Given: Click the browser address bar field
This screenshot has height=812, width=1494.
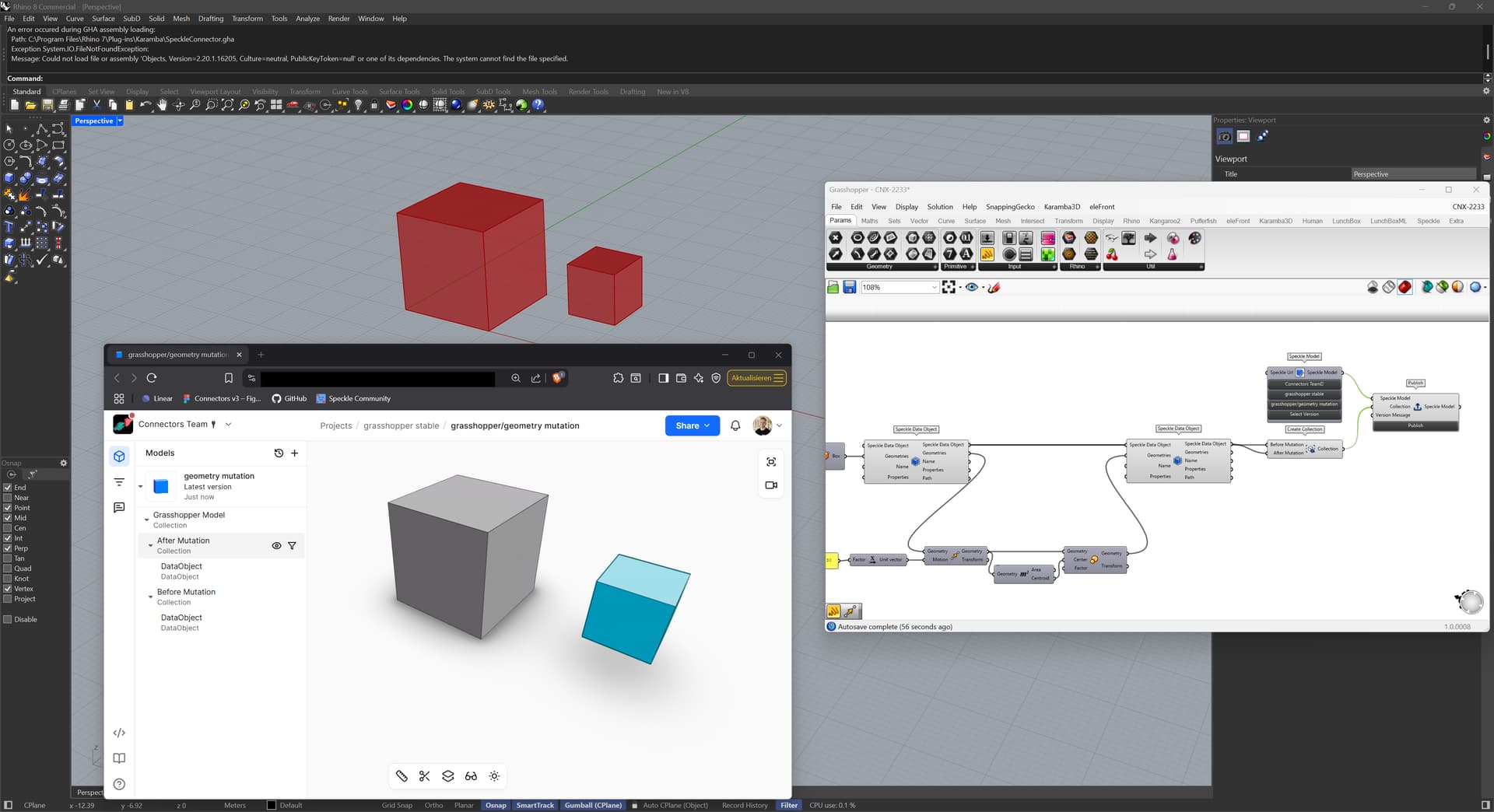Looking at the screenshot, I should [x=377, y=379].
